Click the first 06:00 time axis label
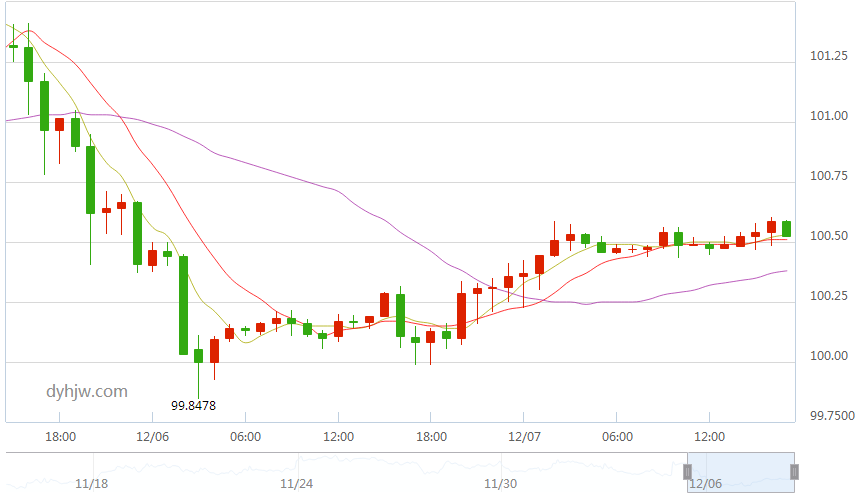The height and width of the screenshot is (495, 858). tap(246, 437)
